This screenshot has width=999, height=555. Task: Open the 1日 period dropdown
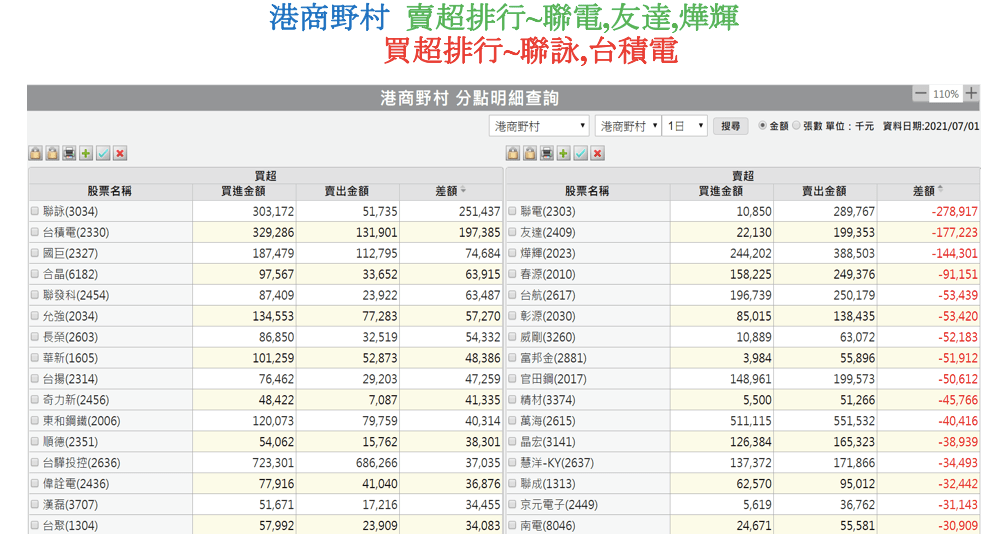coord(686,126)
